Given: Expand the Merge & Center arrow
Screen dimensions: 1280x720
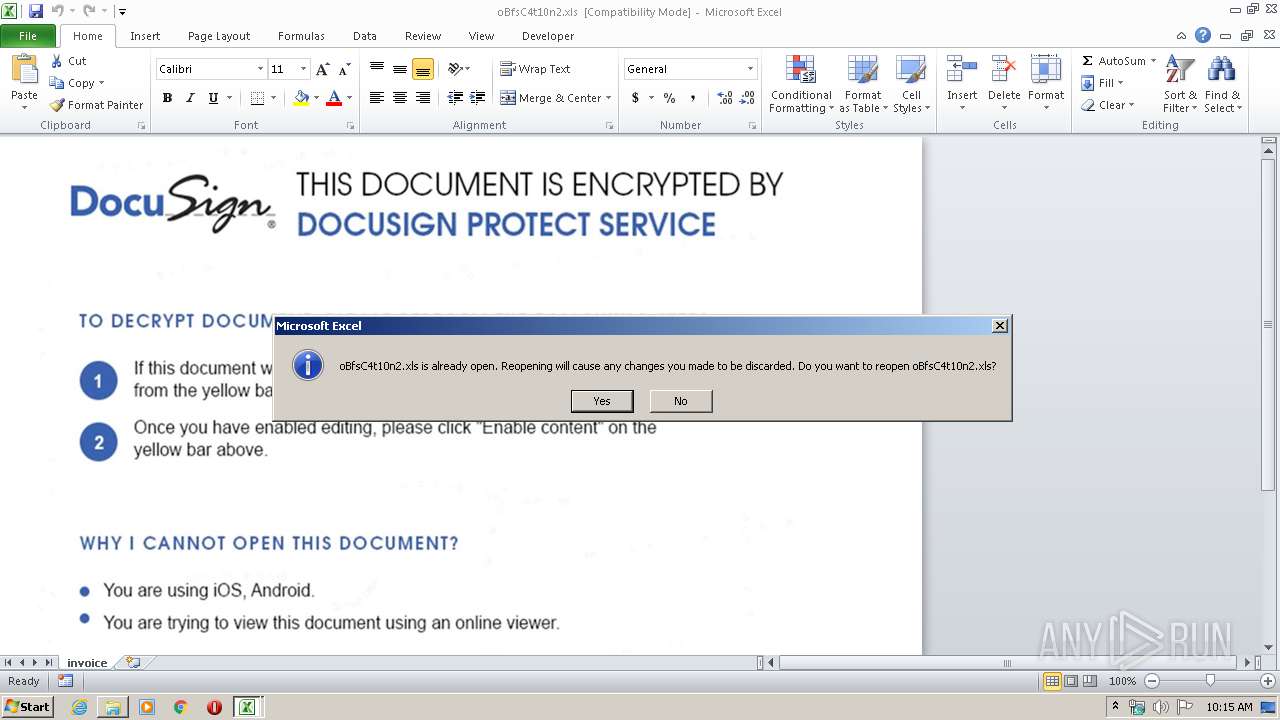Looking at the screenshot, I should coord(608,98).
